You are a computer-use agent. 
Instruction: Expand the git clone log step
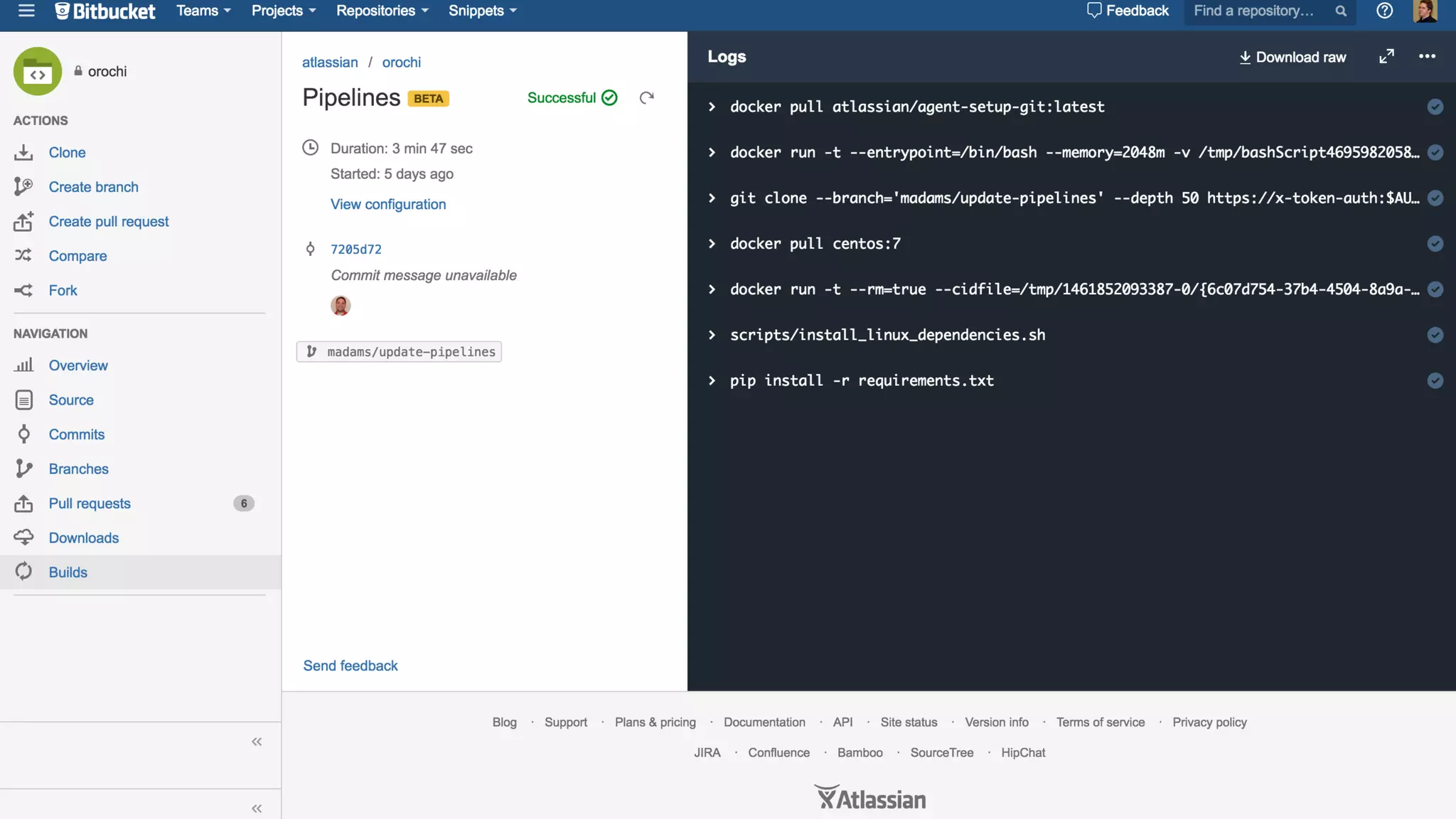click(712, 198)
